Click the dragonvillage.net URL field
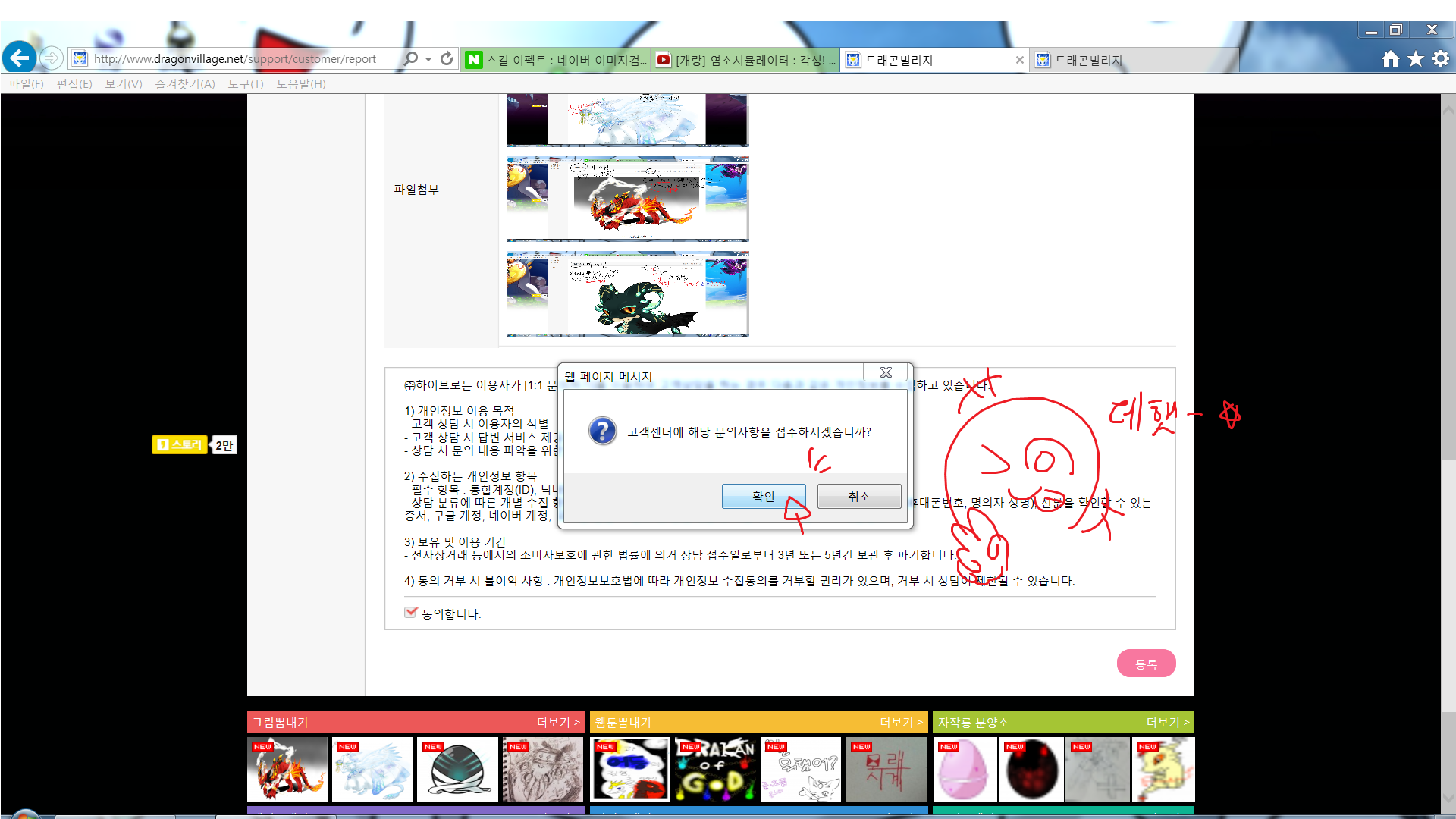This screenshot has width=1456, height=819. point(234,59)
